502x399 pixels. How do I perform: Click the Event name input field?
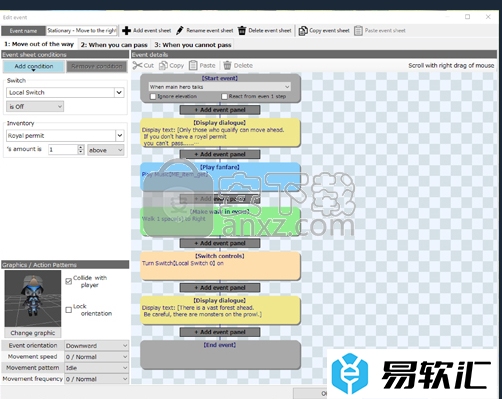tap(82, 31)
